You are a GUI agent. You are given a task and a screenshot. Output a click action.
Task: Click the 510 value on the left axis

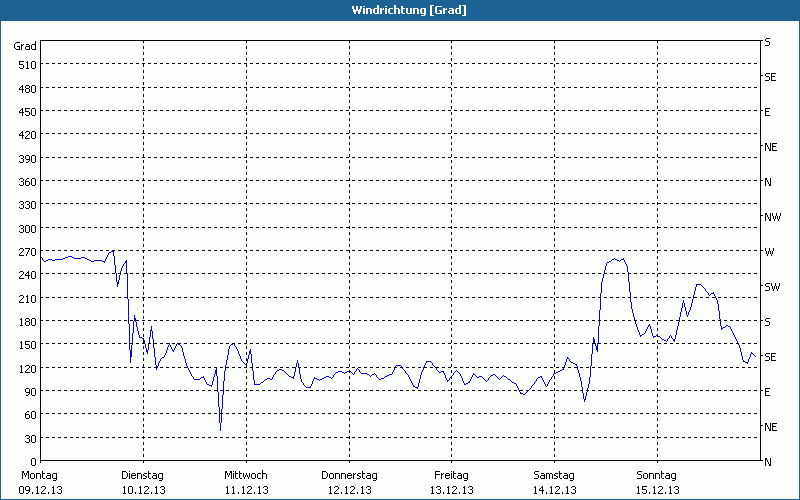click(28, 65)
